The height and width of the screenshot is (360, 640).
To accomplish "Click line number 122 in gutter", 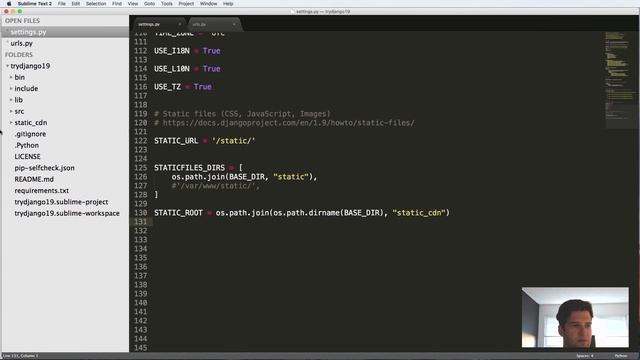I will 140,141.
